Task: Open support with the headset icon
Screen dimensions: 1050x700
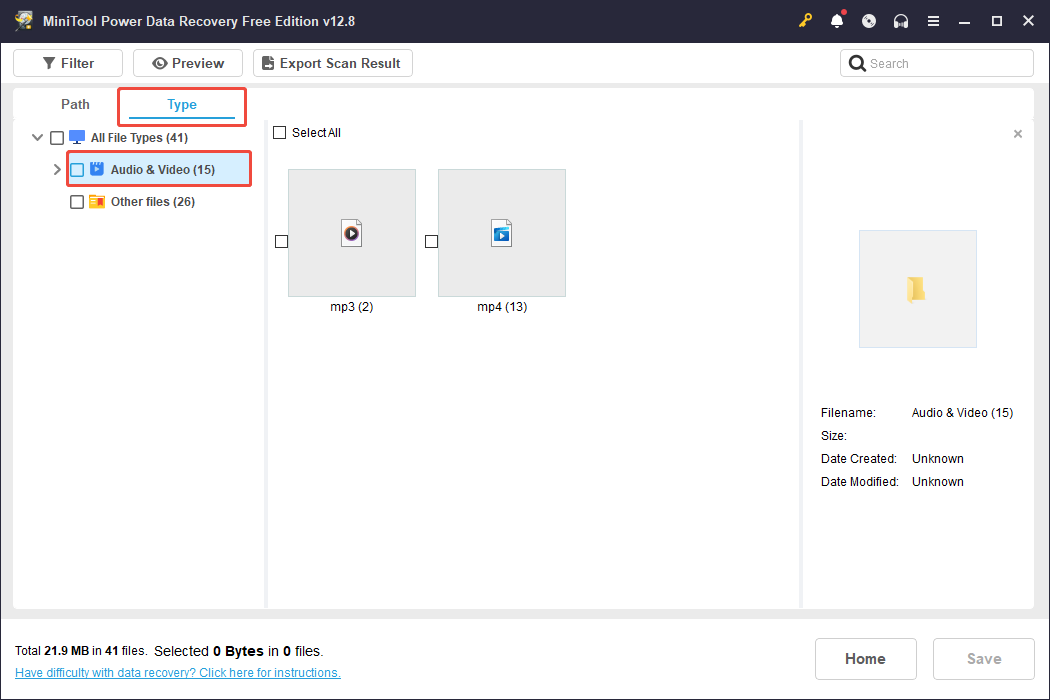Action: click(901, 20)
